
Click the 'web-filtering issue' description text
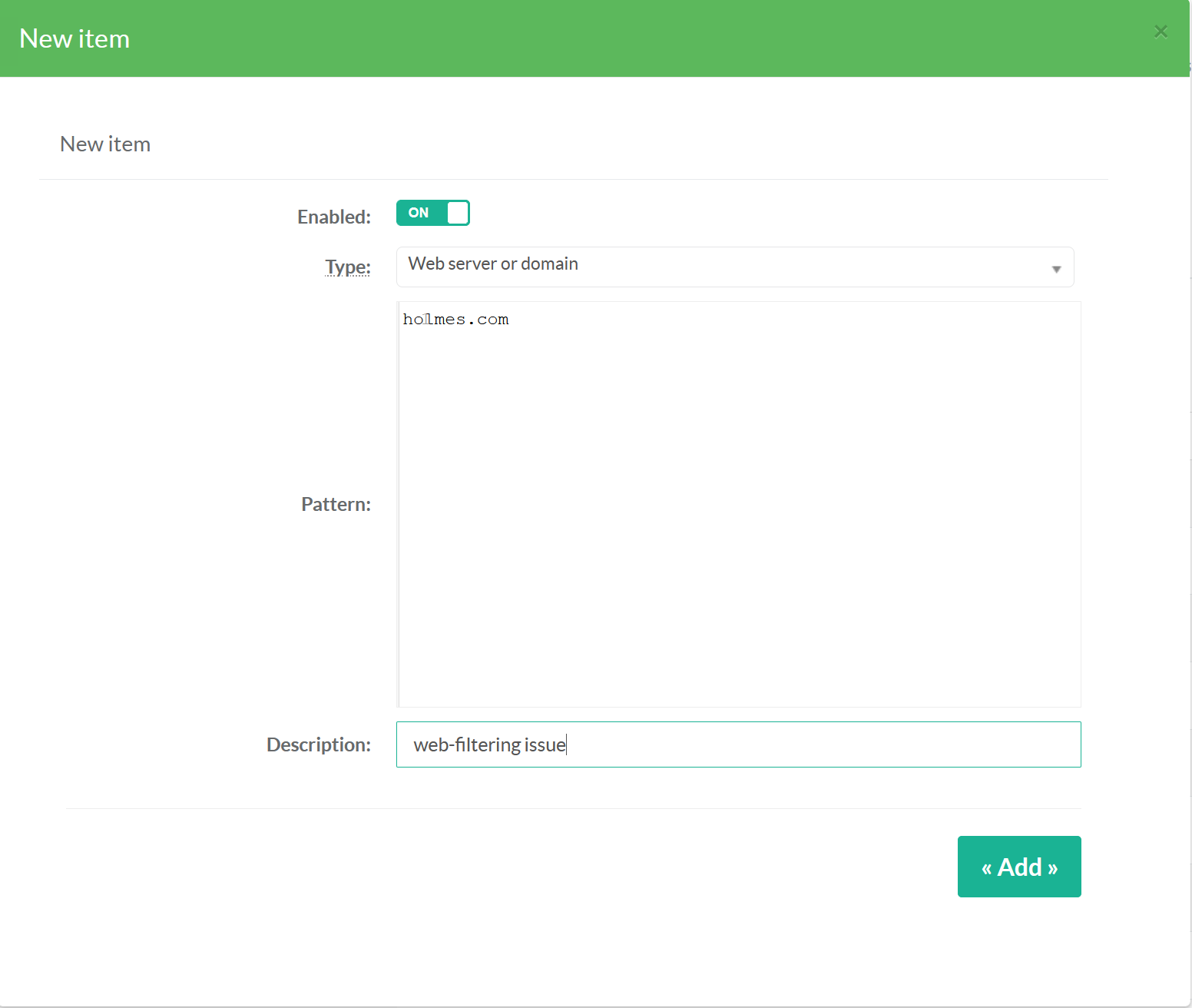point(489,745)
